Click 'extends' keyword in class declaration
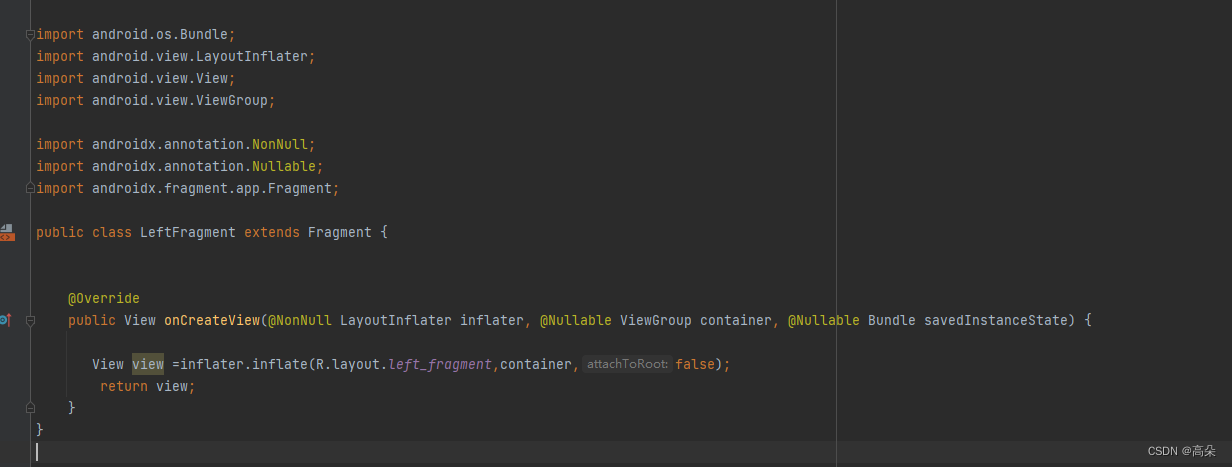Image resolution: width=1232 pixels, height=467 pixels. [x=272, y=232]
